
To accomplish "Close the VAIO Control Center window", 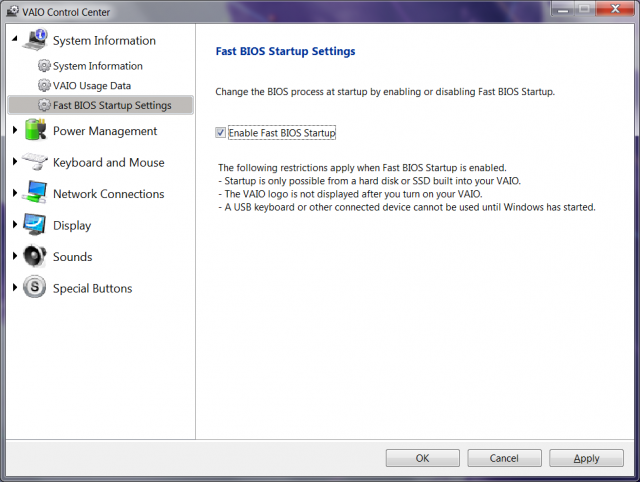I will click(x=615, y=9).
